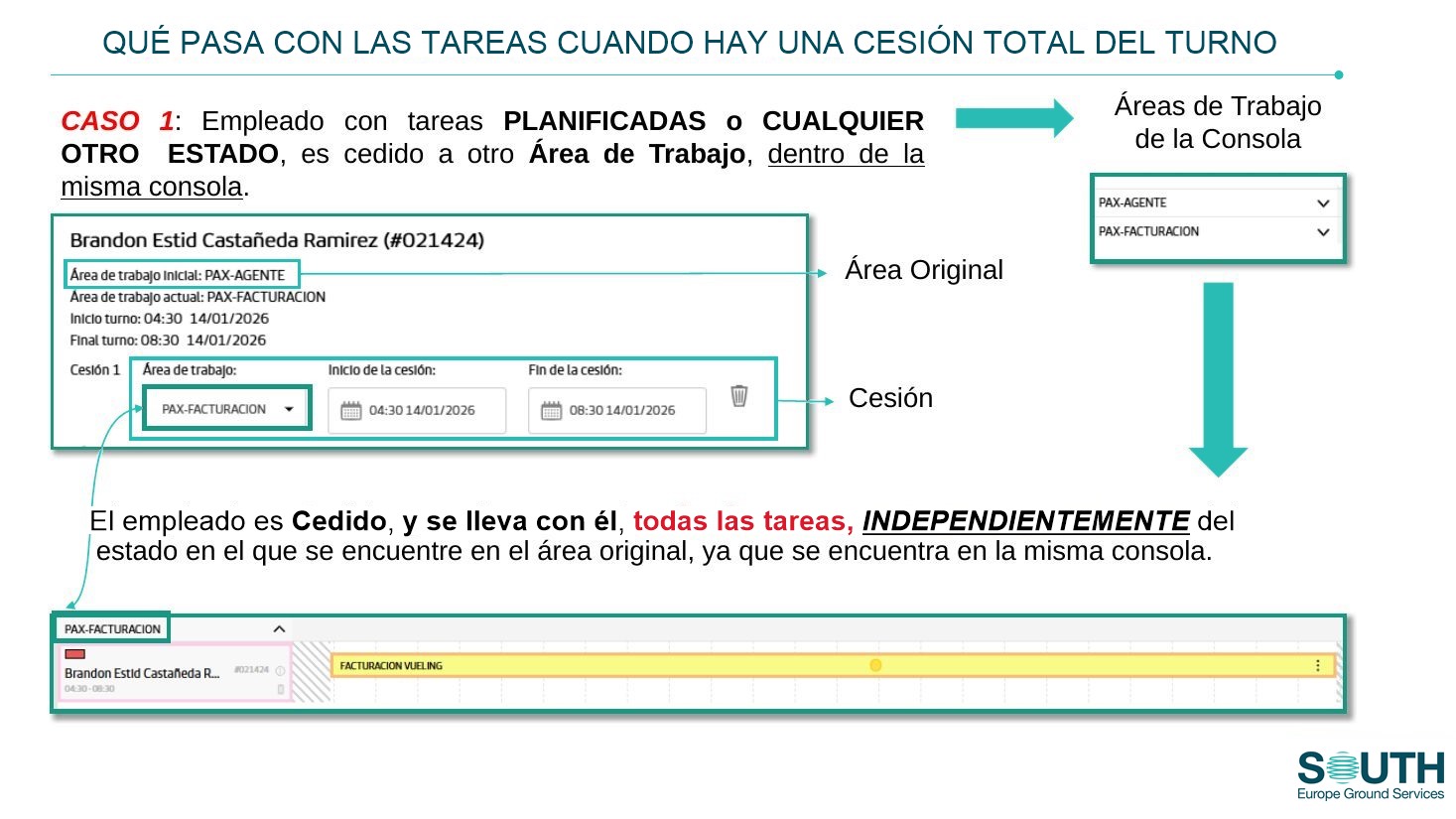Click the 'Cesión 1' row label

click(95, 369)
